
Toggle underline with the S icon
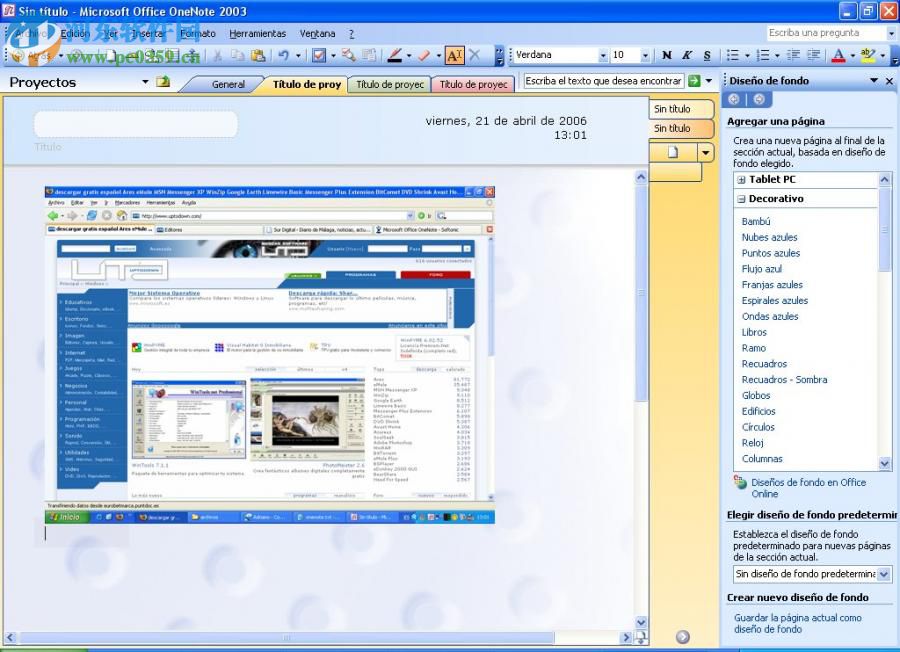coord(707,55)
